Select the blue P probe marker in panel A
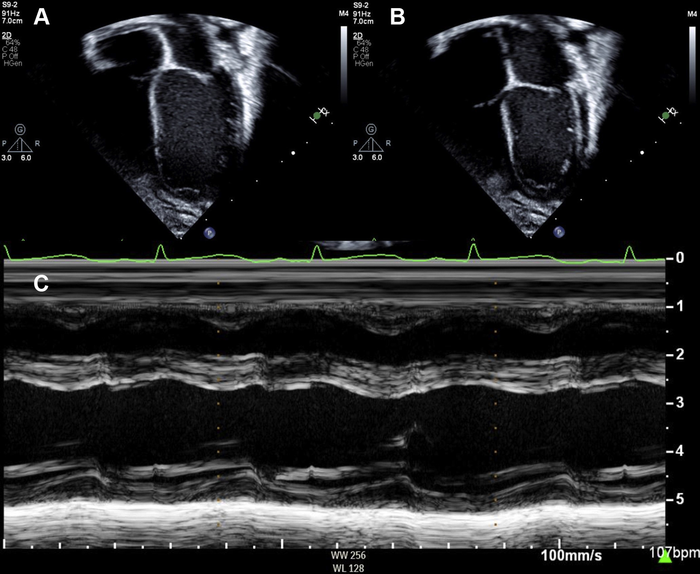 tap(211, 232)
